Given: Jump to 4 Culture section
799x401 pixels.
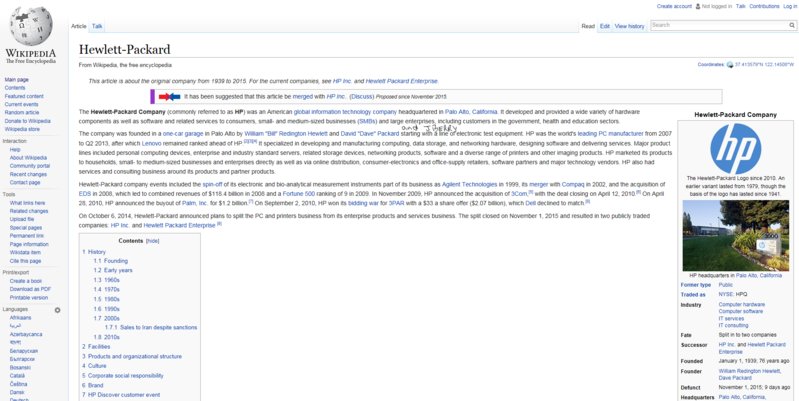Looking at the screenshot, I should click(x=94, y=366).
